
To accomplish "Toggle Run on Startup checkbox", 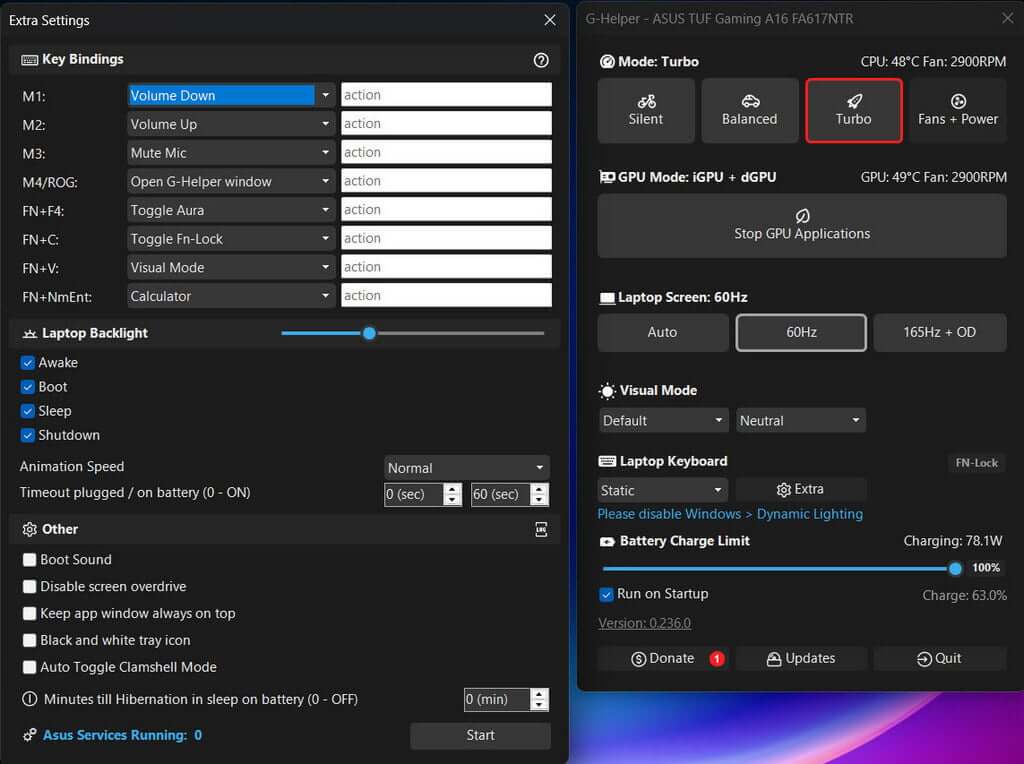I will click(606, 594).
